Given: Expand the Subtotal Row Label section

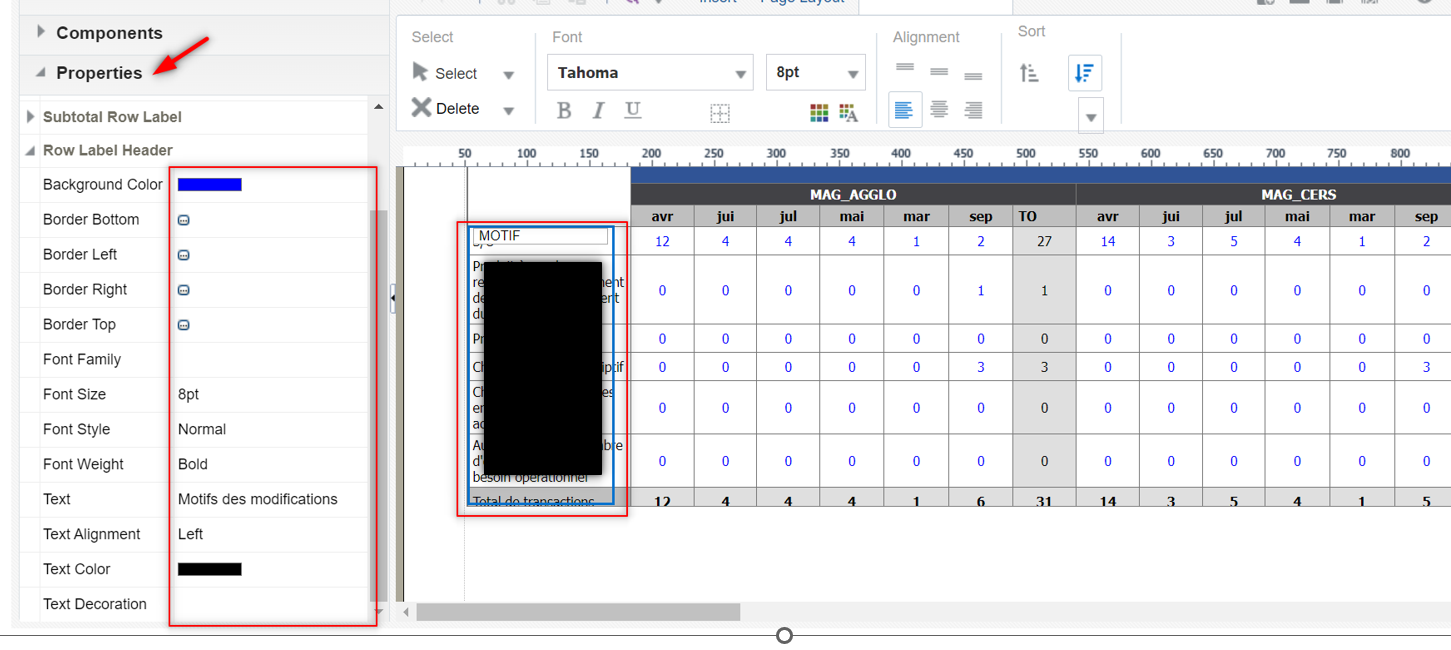Looking at the screenshot, I should pyautogui.click(x=30, y=115).
